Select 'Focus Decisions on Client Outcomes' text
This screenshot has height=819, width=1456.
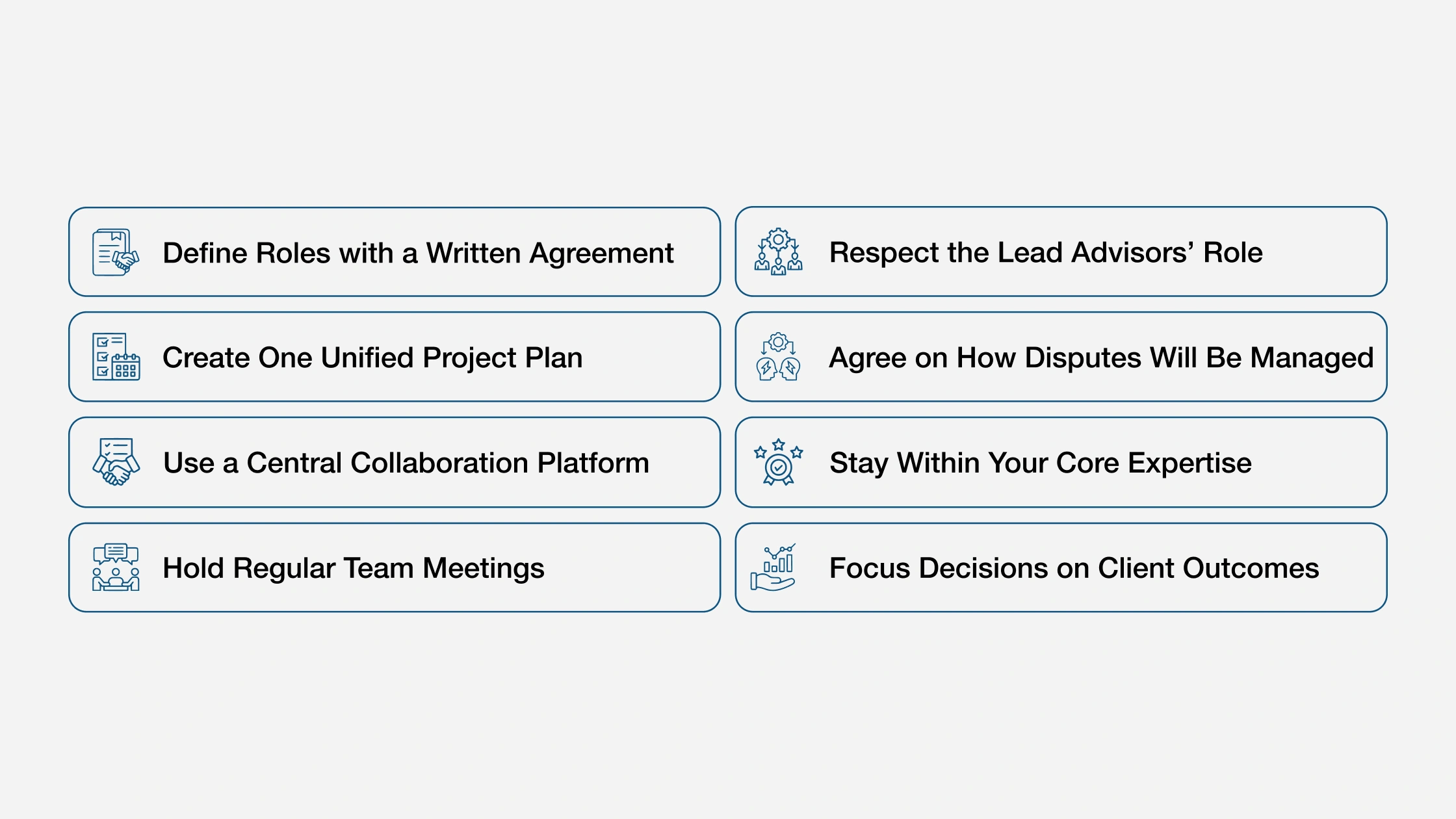(1074, 568)
